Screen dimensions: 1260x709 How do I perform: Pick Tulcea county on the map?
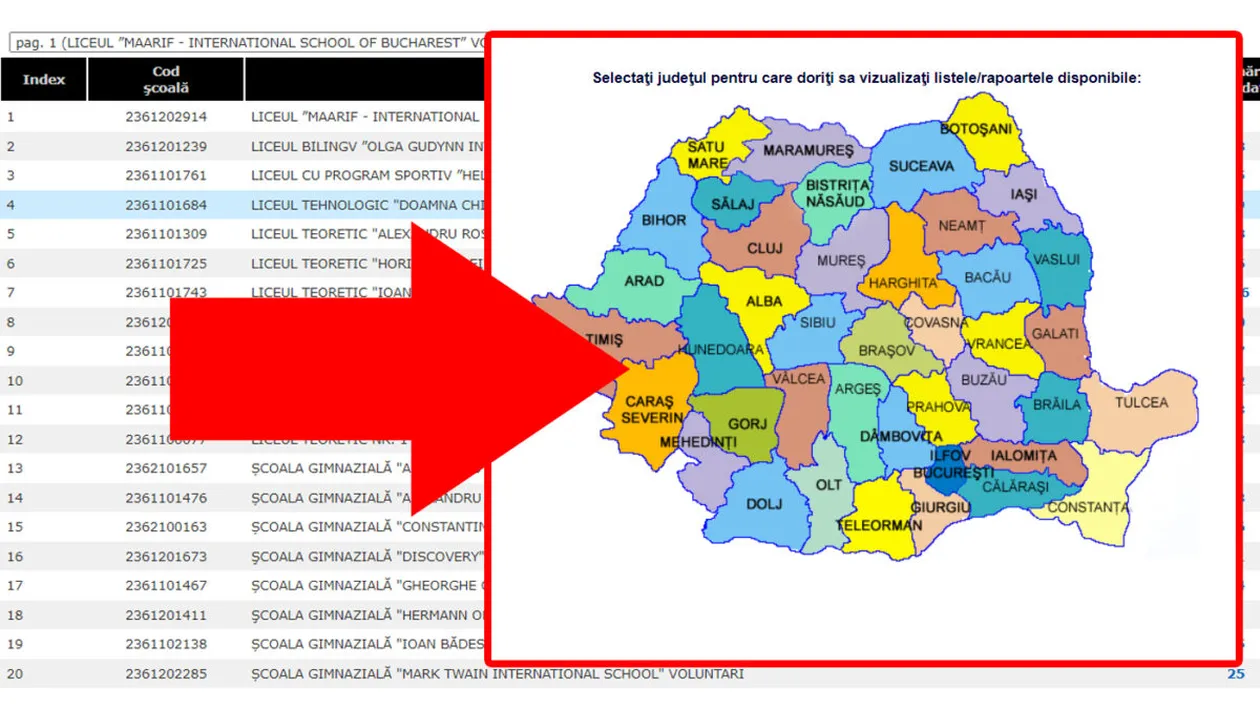click(1141, 402)
